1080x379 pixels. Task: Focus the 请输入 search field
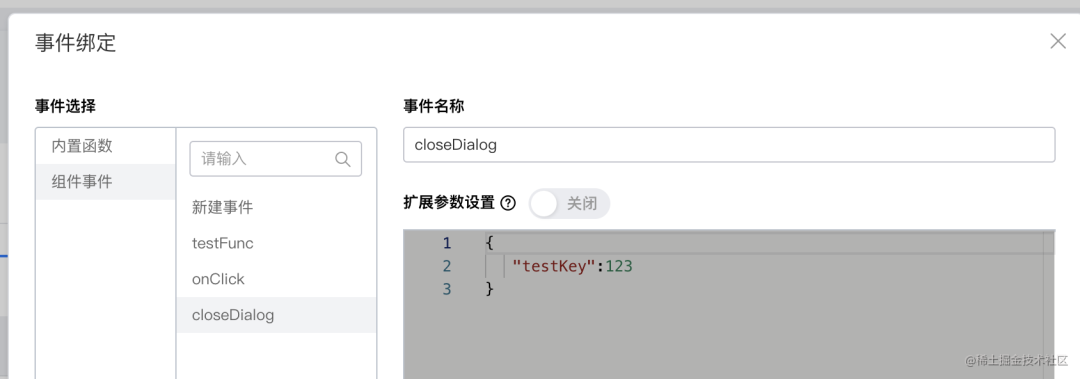click(276, 159)
